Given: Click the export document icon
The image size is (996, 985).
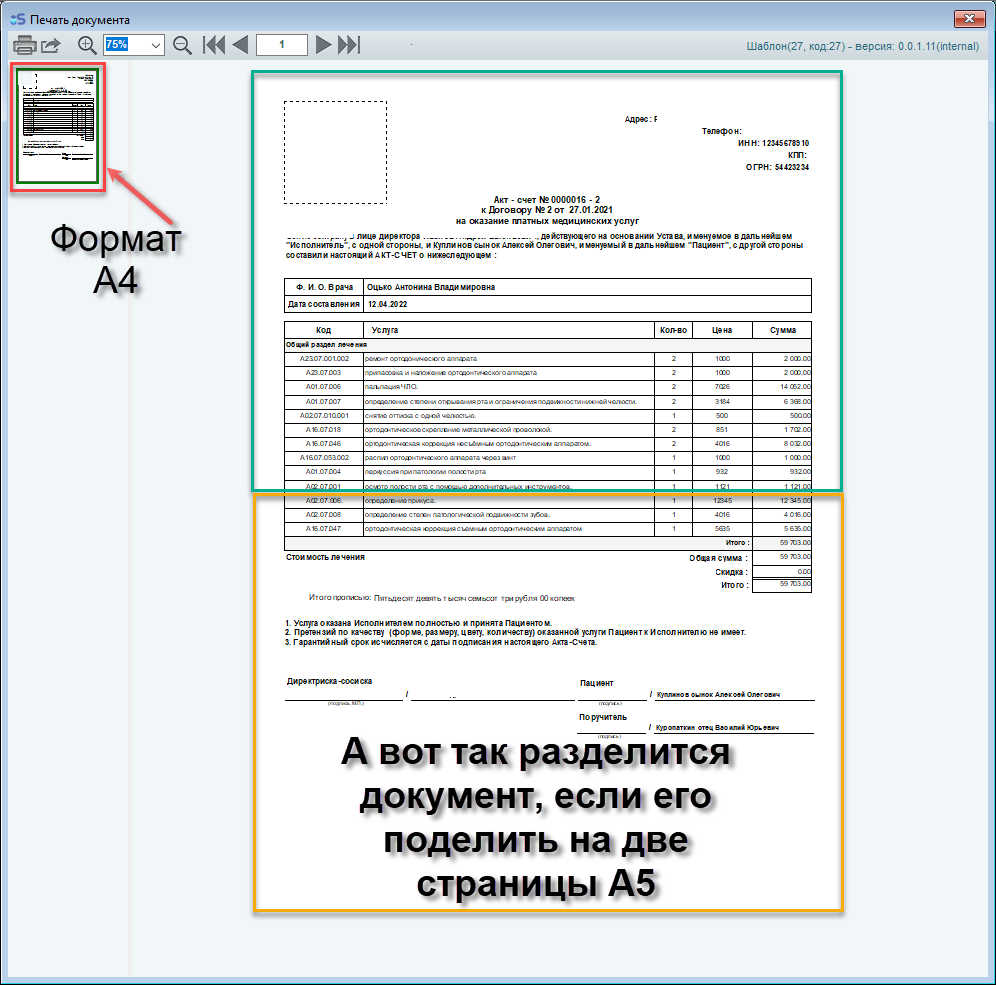Looking at the screenshot, I should [x=51, y=45].
